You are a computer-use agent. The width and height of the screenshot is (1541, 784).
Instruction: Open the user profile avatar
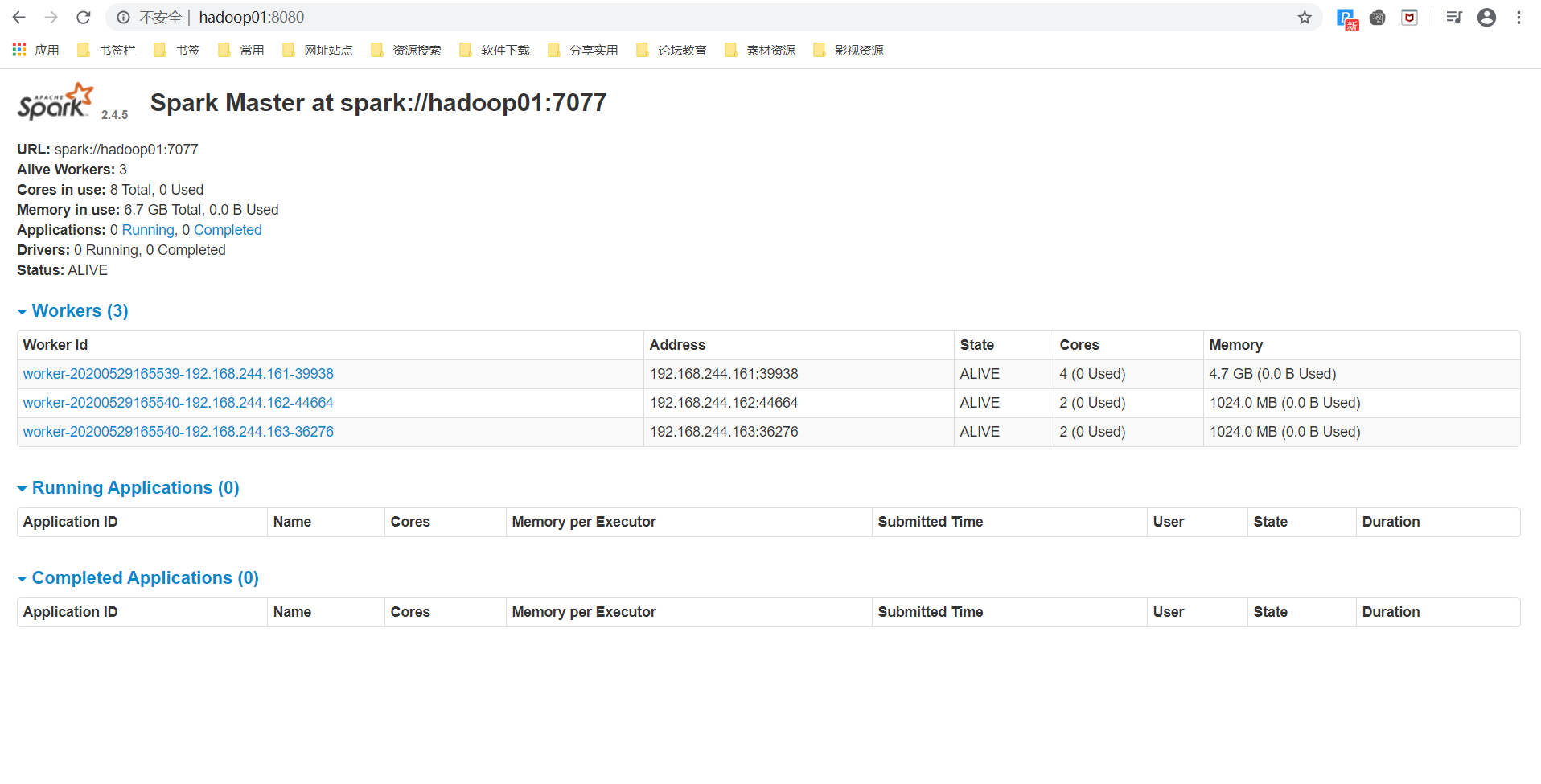(x=1487, y=17)
